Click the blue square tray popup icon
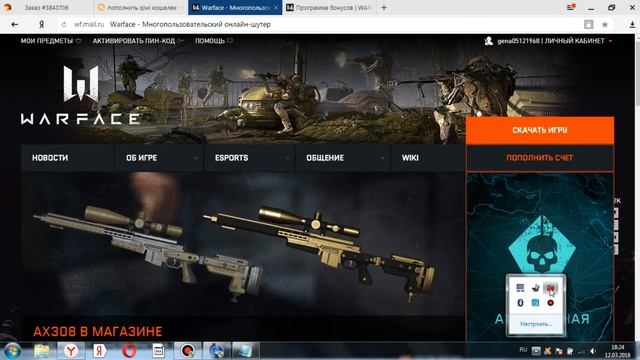The image size is (640, 360). coord(535,302)
